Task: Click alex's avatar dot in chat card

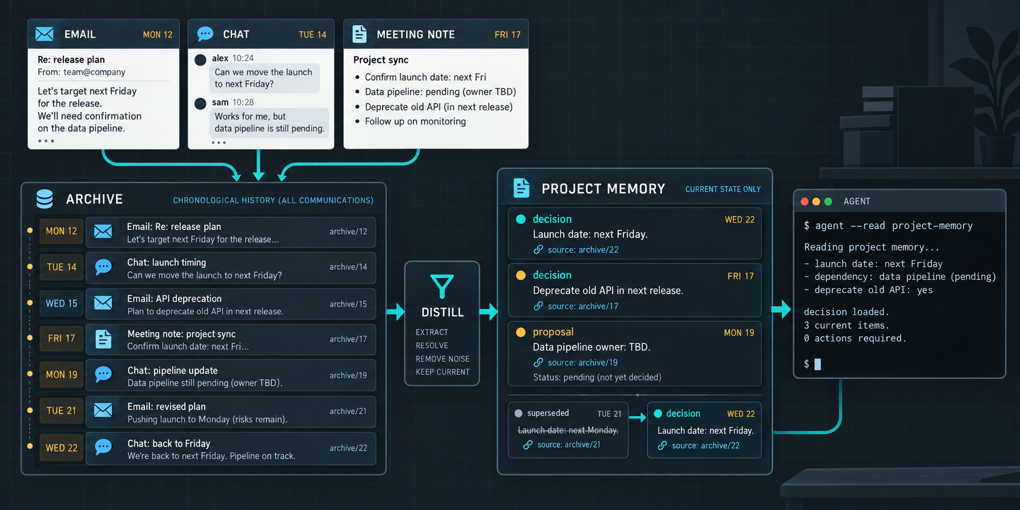Action: click(202, 59)
